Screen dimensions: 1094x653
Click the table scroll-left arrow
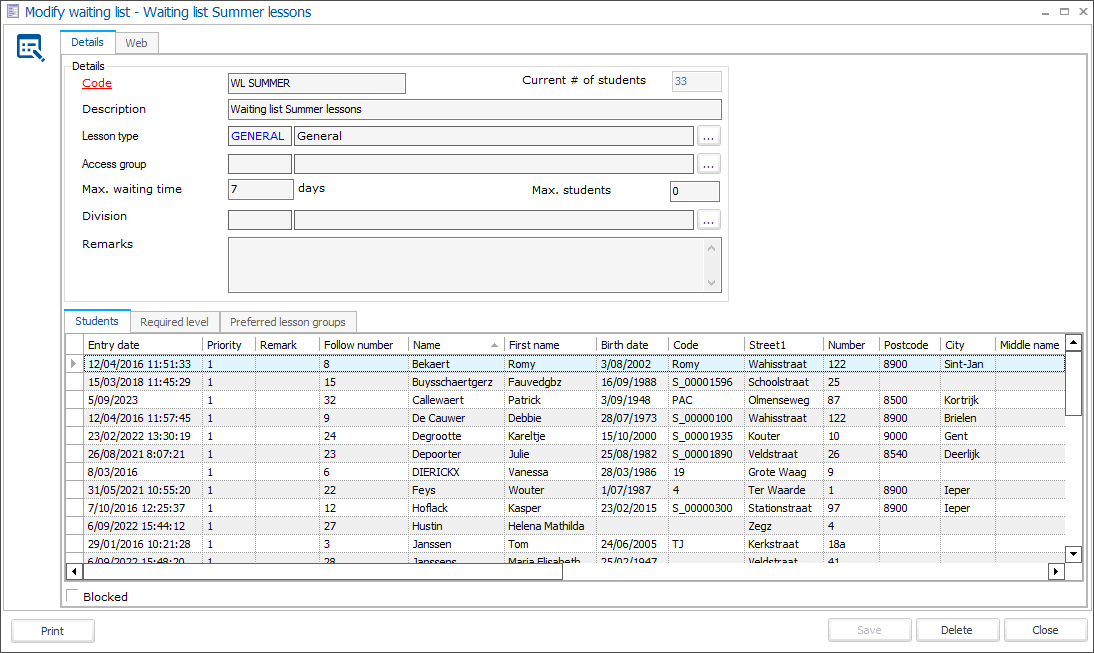(74, 572)
